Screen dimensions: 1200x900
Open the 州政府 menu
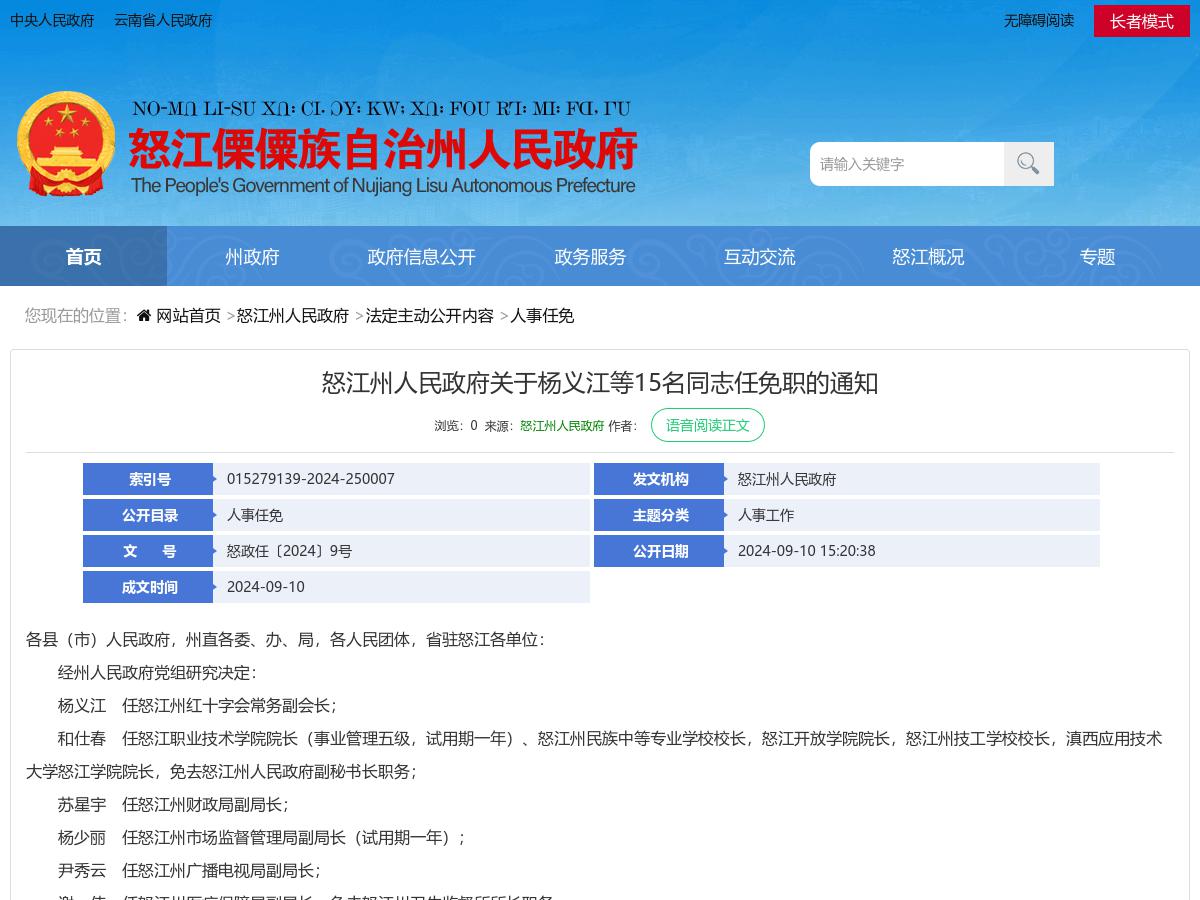(252, 256)
